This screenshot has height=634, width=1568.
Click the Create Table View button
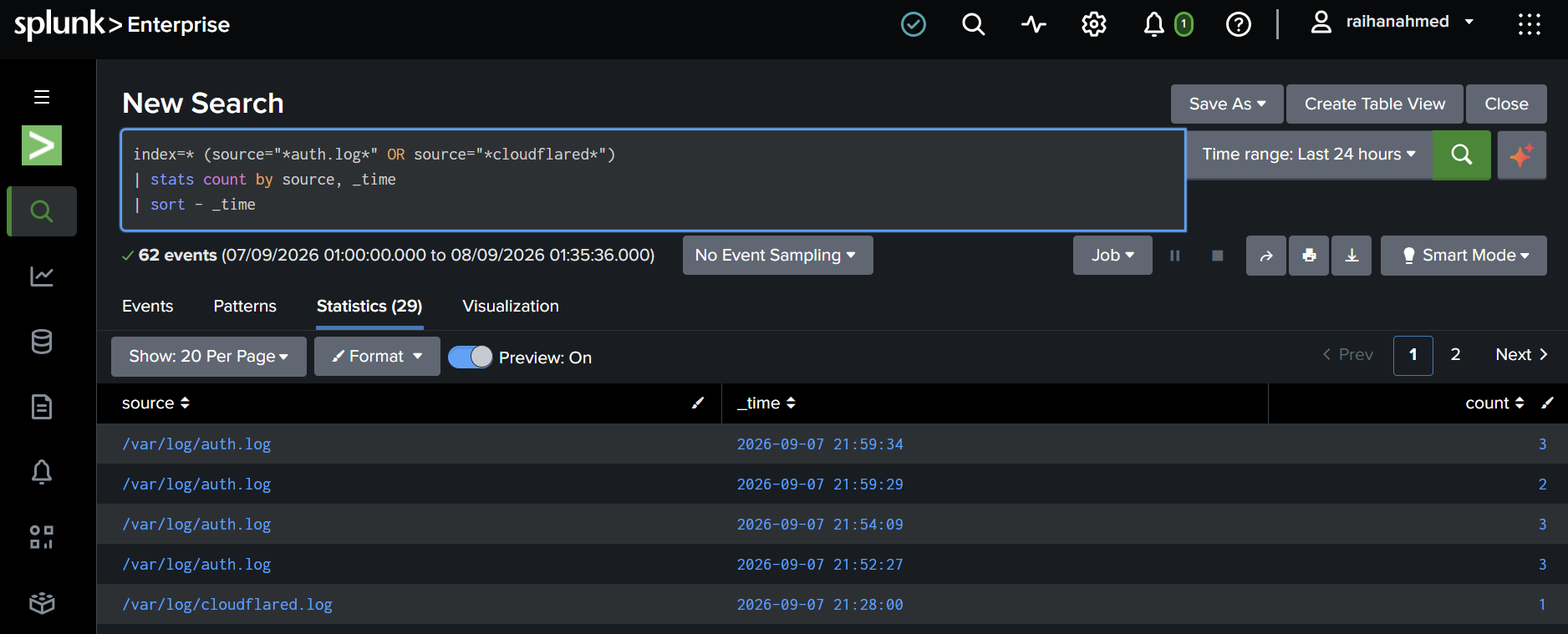[1375, 104]
